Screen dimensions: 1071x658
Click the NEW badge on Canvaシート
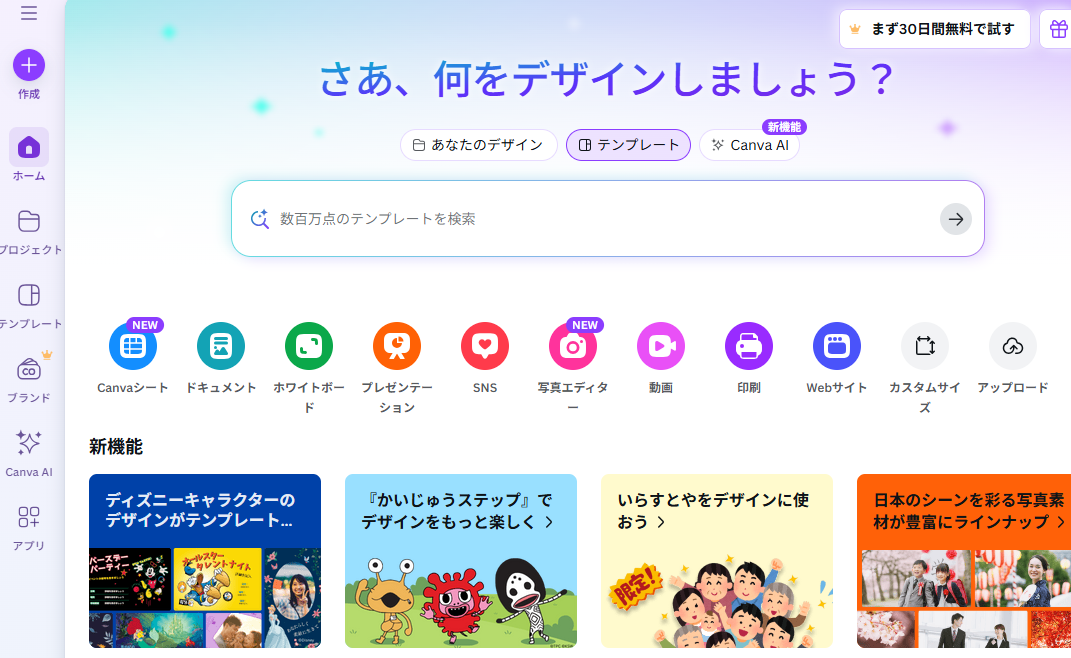click(x=145, y=325)
